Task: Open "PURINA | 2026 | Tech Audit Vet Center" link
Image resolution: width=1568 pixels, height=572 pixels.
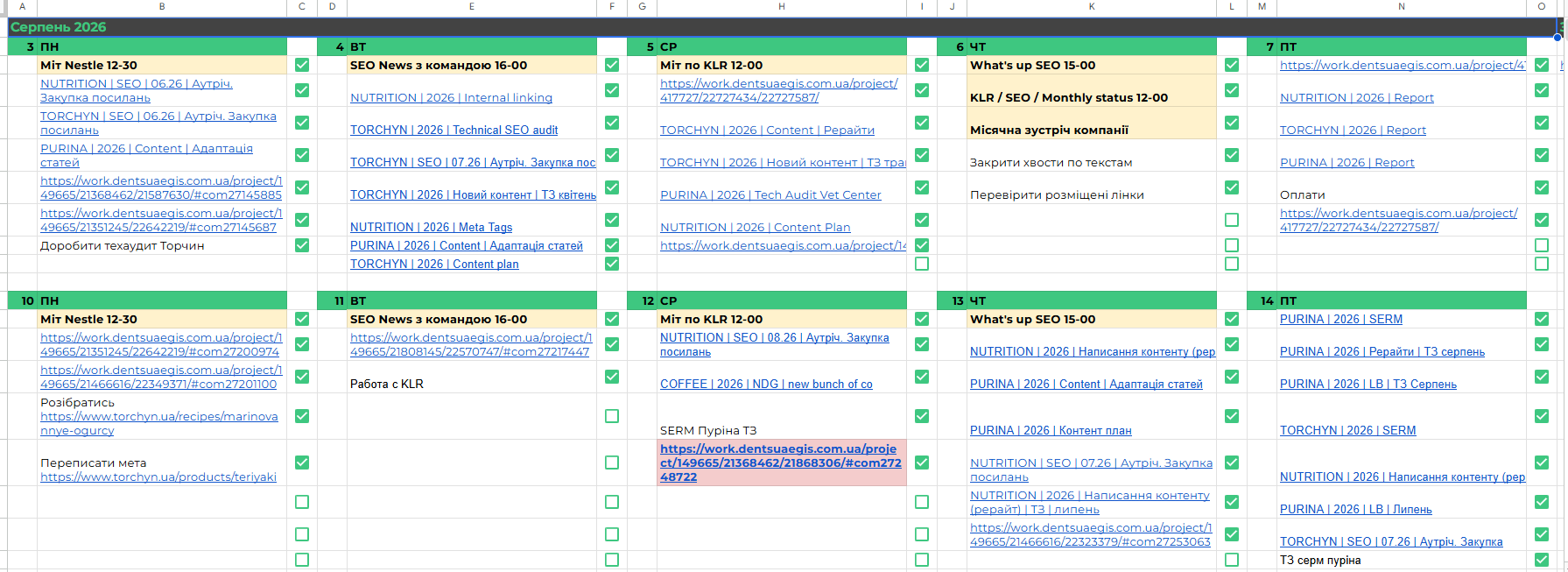Action: pyautogui.click(x=770, y=195)
